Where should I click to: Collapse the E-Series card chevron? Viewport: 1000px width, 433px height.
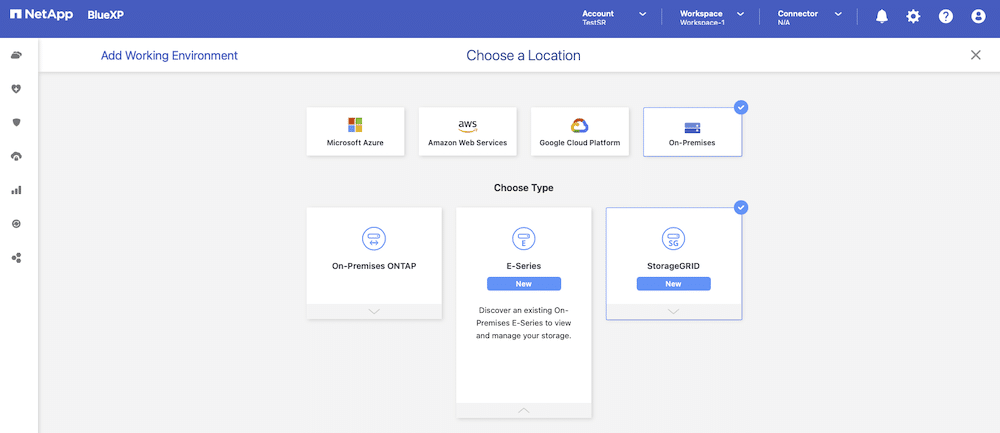pyautogui.click(x=524, y=411)
